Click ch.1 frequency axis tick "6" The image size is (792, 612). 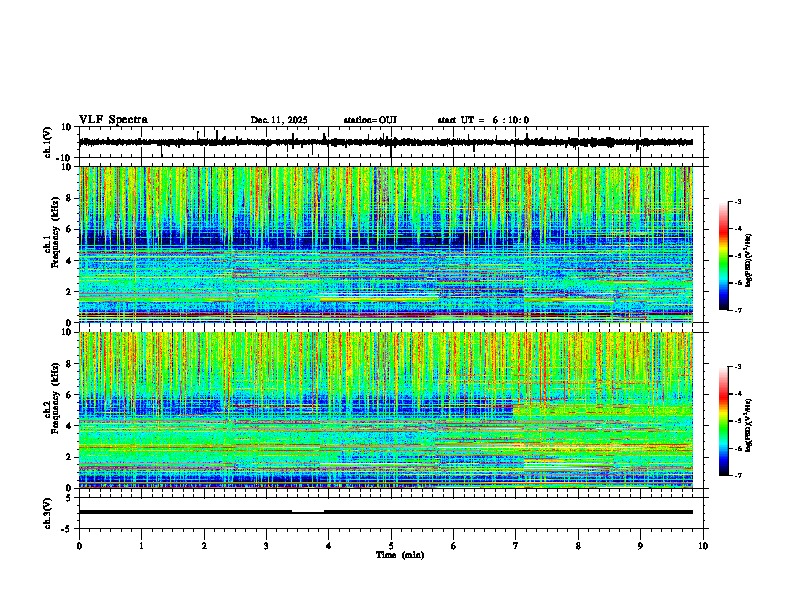pyautogui.click(x=69, y=229)
